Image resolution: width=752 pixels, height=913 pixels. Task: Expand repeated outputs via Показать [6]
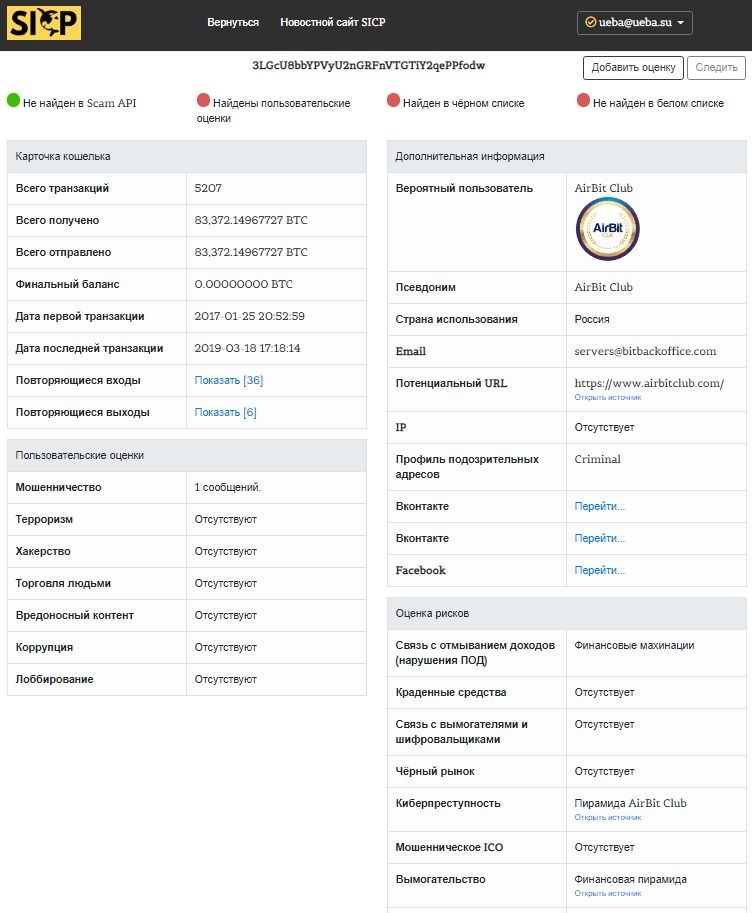(225, 413)
